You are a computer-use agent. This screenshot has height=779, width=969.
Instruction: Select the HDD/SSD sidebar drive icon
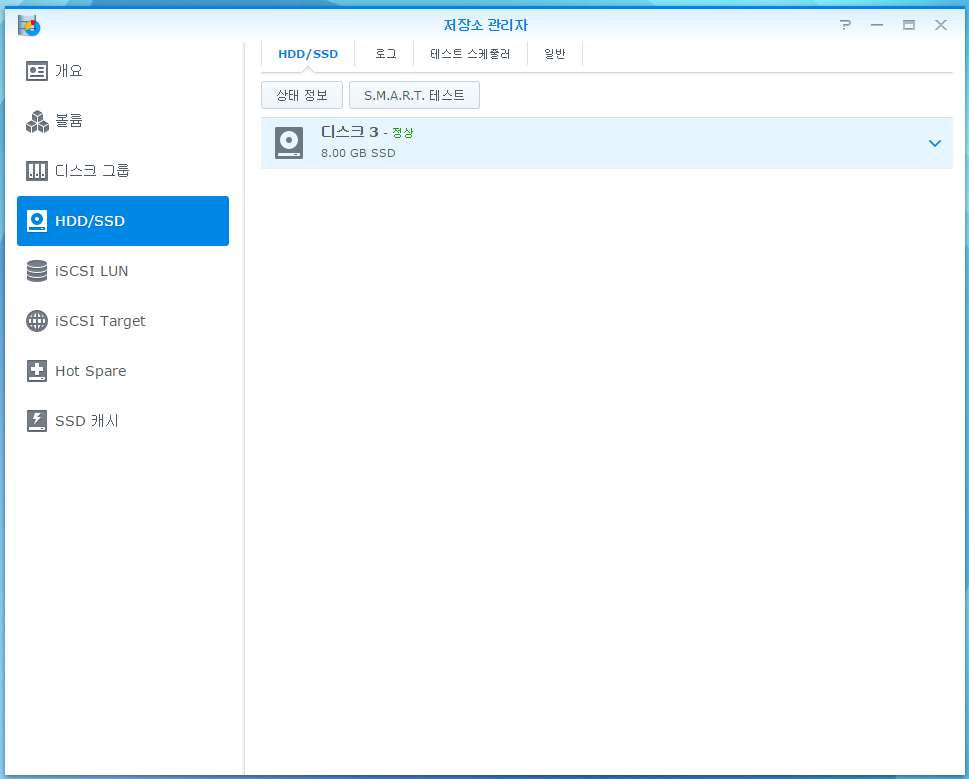pos(37,221)
